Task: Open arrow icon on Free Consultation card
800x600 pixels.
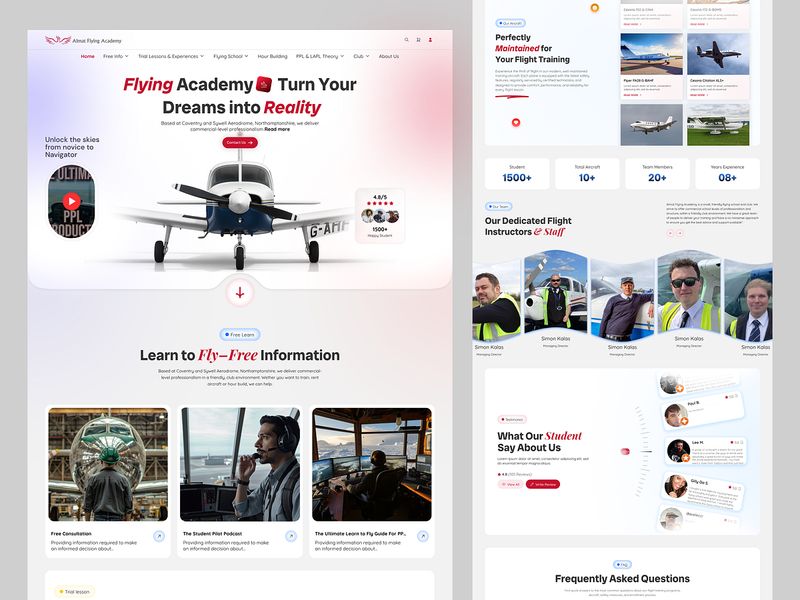Action: click(x=159, y=536)
